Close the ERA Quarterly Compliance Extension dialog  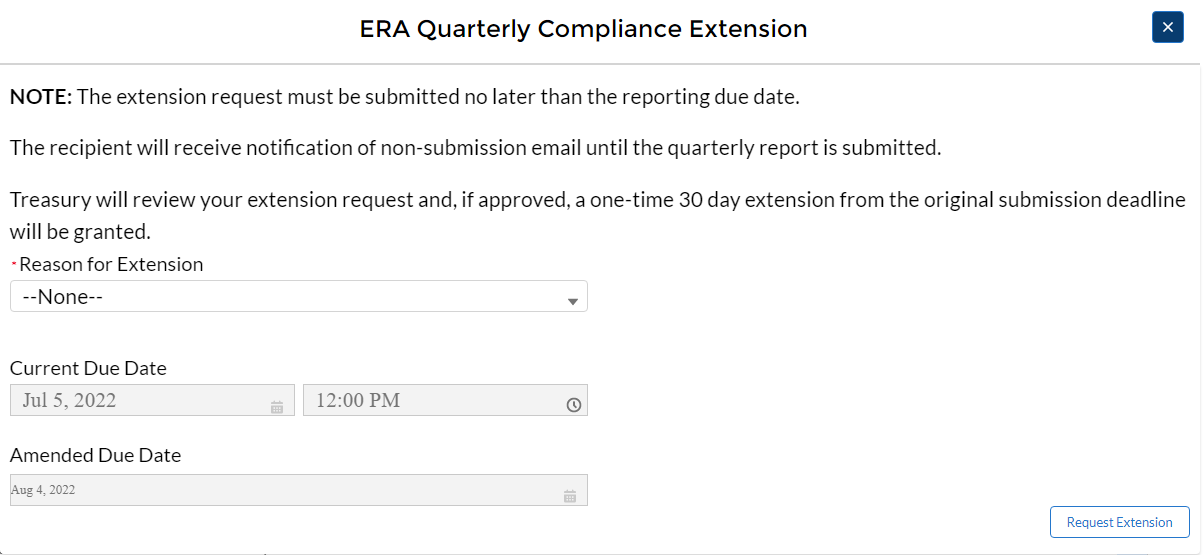click(1167, 27)
